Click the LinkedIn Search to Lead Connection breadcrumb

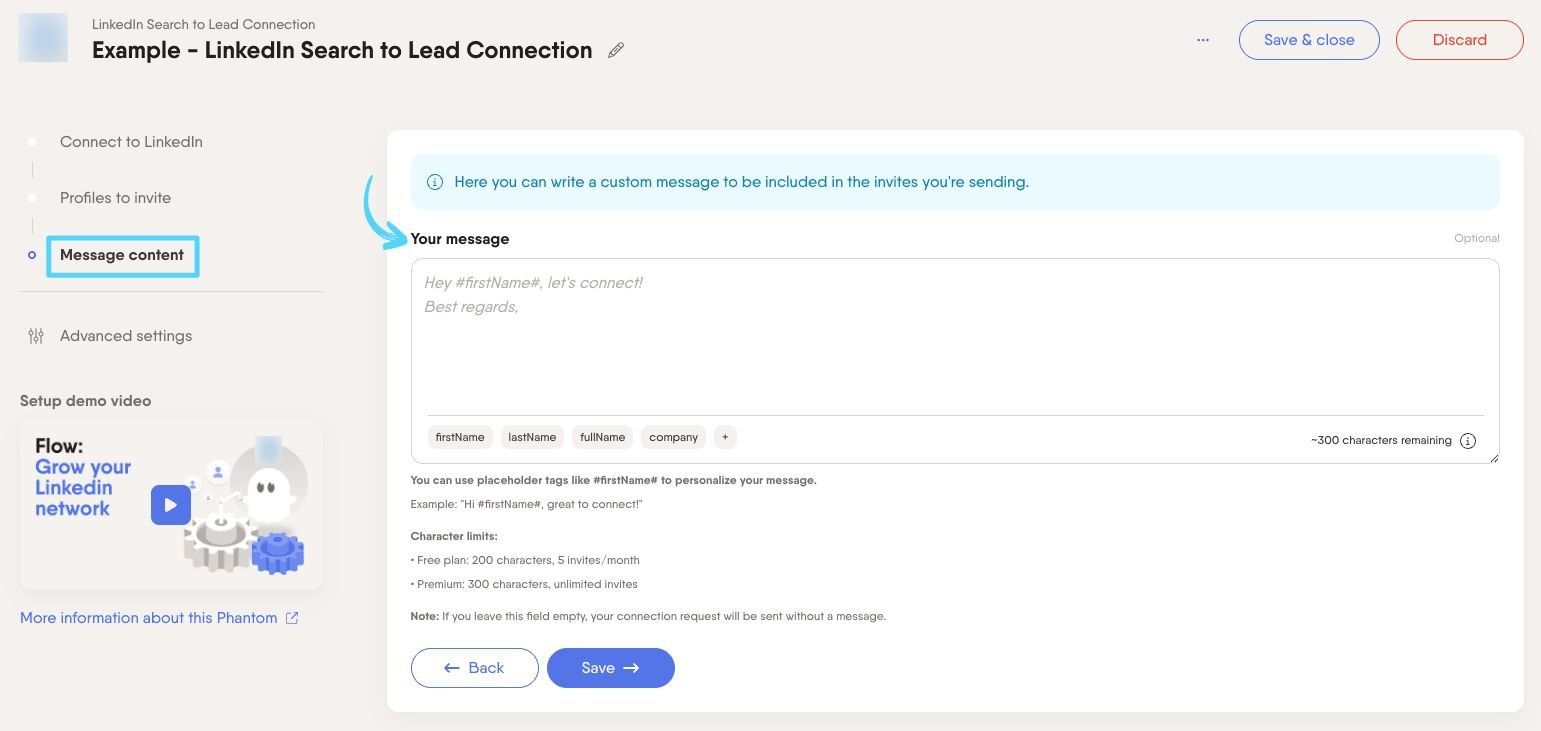click(204, 24)
